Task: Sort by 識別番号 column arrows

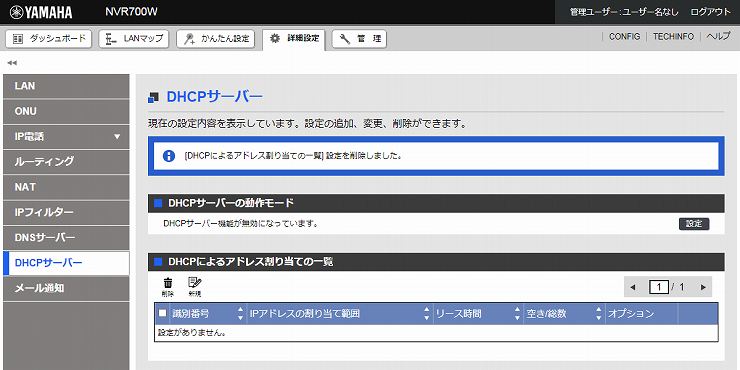Action: tap(240, 313)
